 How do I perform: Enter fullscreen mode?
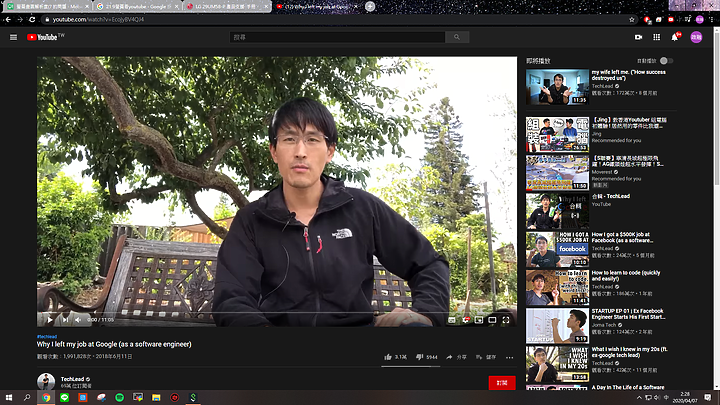coord(506,320)
